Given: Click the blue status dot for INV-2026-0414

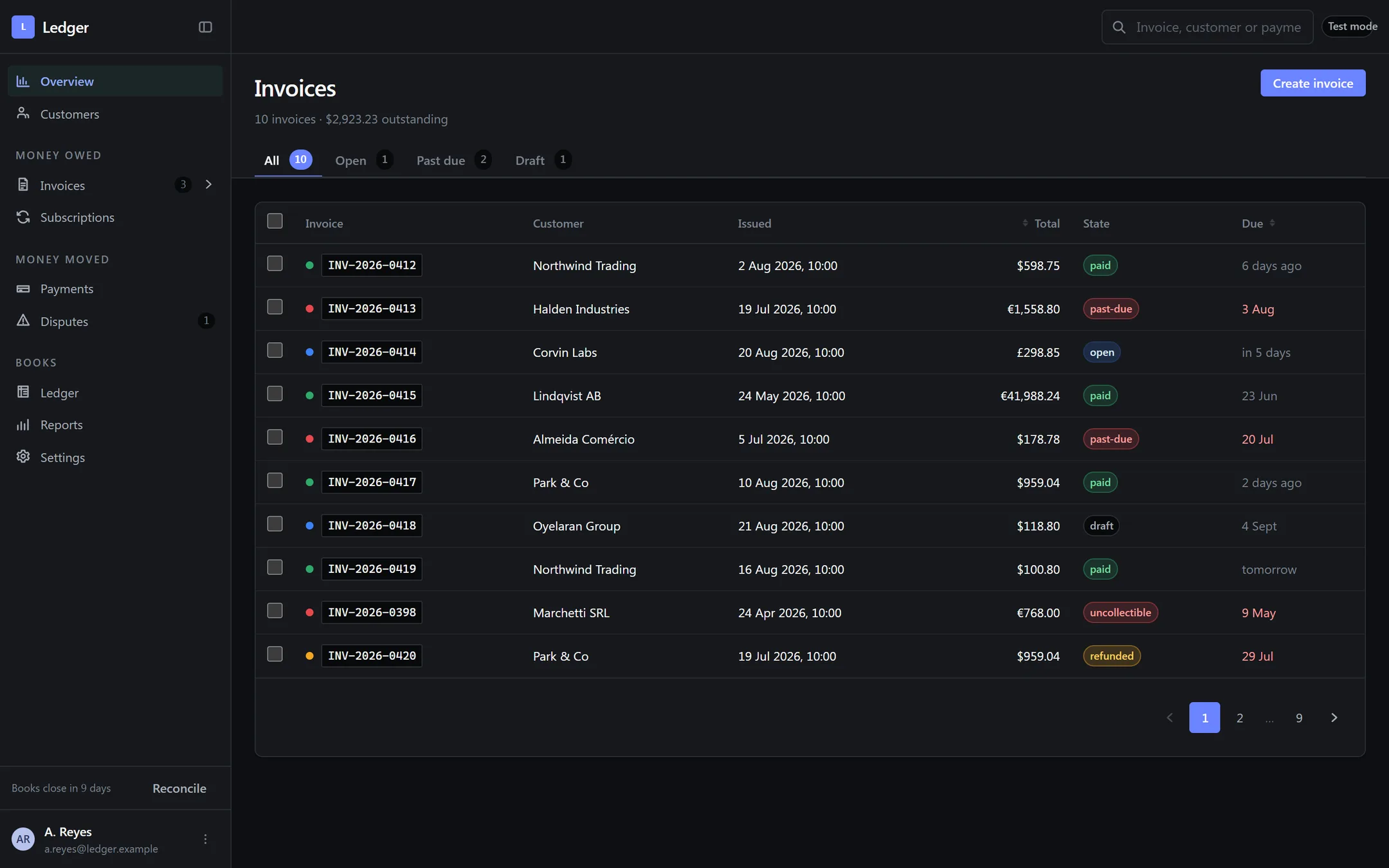Looking at the screenshot, I should [309, 352].
